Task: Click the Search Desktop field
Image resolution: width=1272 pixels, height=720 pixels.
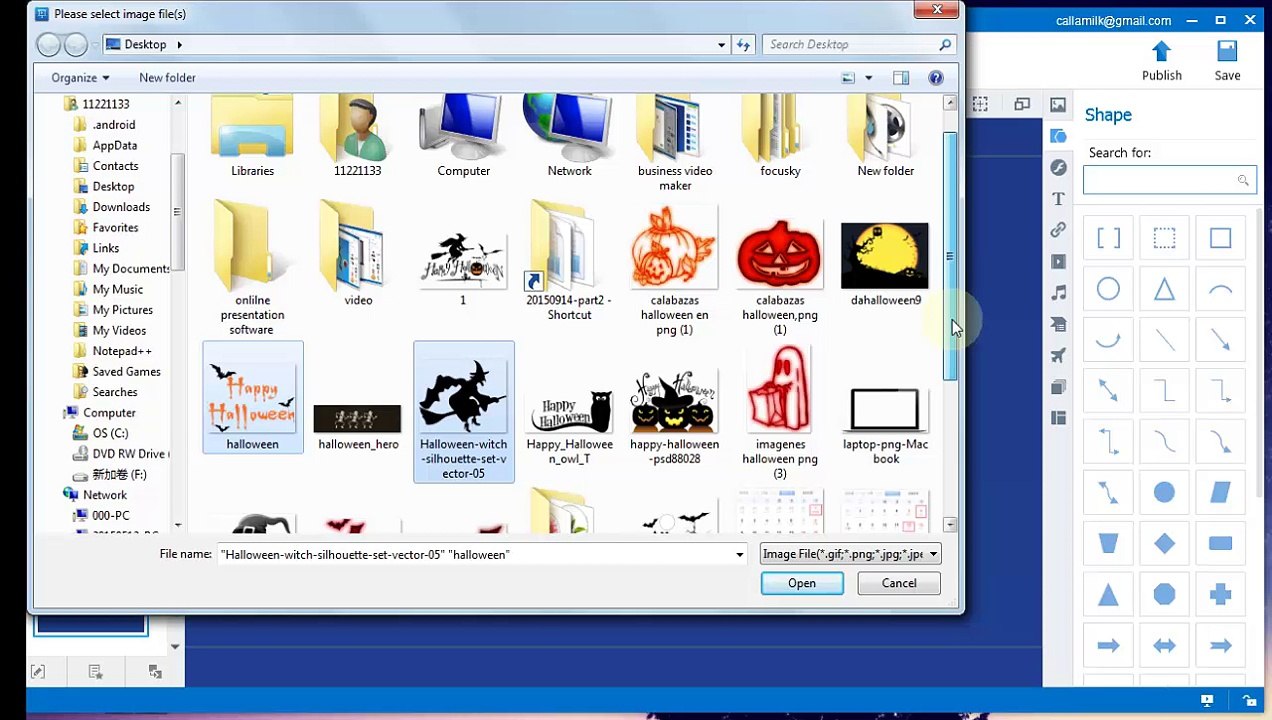Action: coord(860,44)
